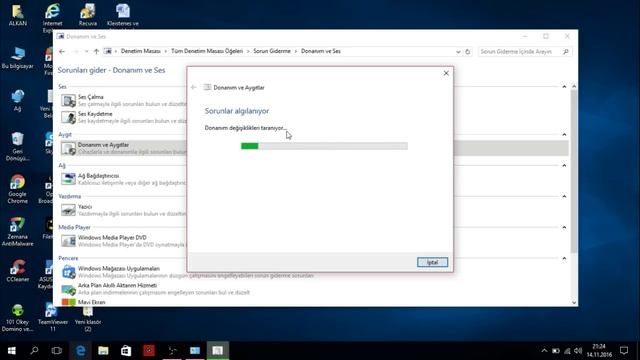This screenshot has height=360, width=640.
Task: Click the troubleshooter scan progress bar
Action: [x=324, y=146]
